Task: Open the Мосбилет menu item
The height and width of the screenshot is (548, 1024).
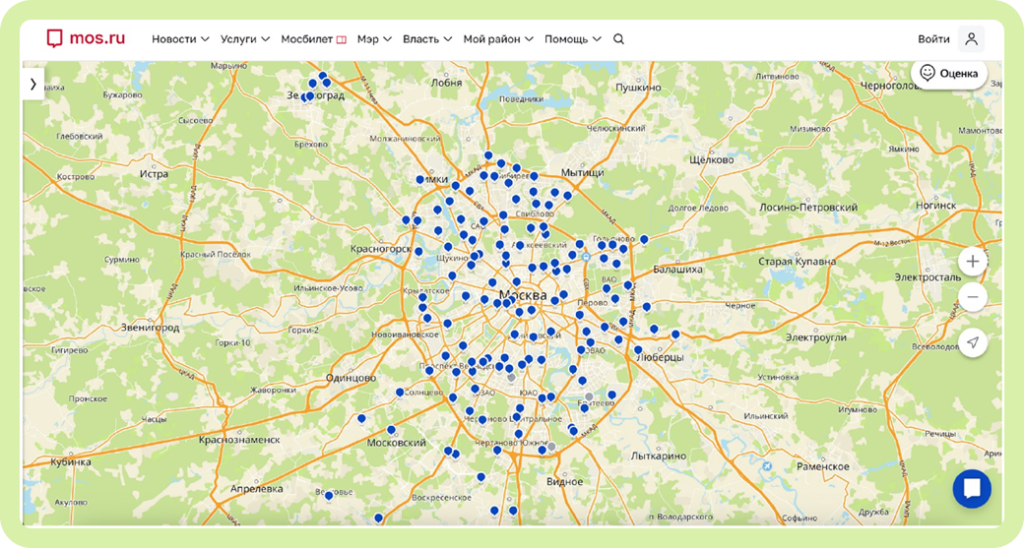Action: pos(313,39)
